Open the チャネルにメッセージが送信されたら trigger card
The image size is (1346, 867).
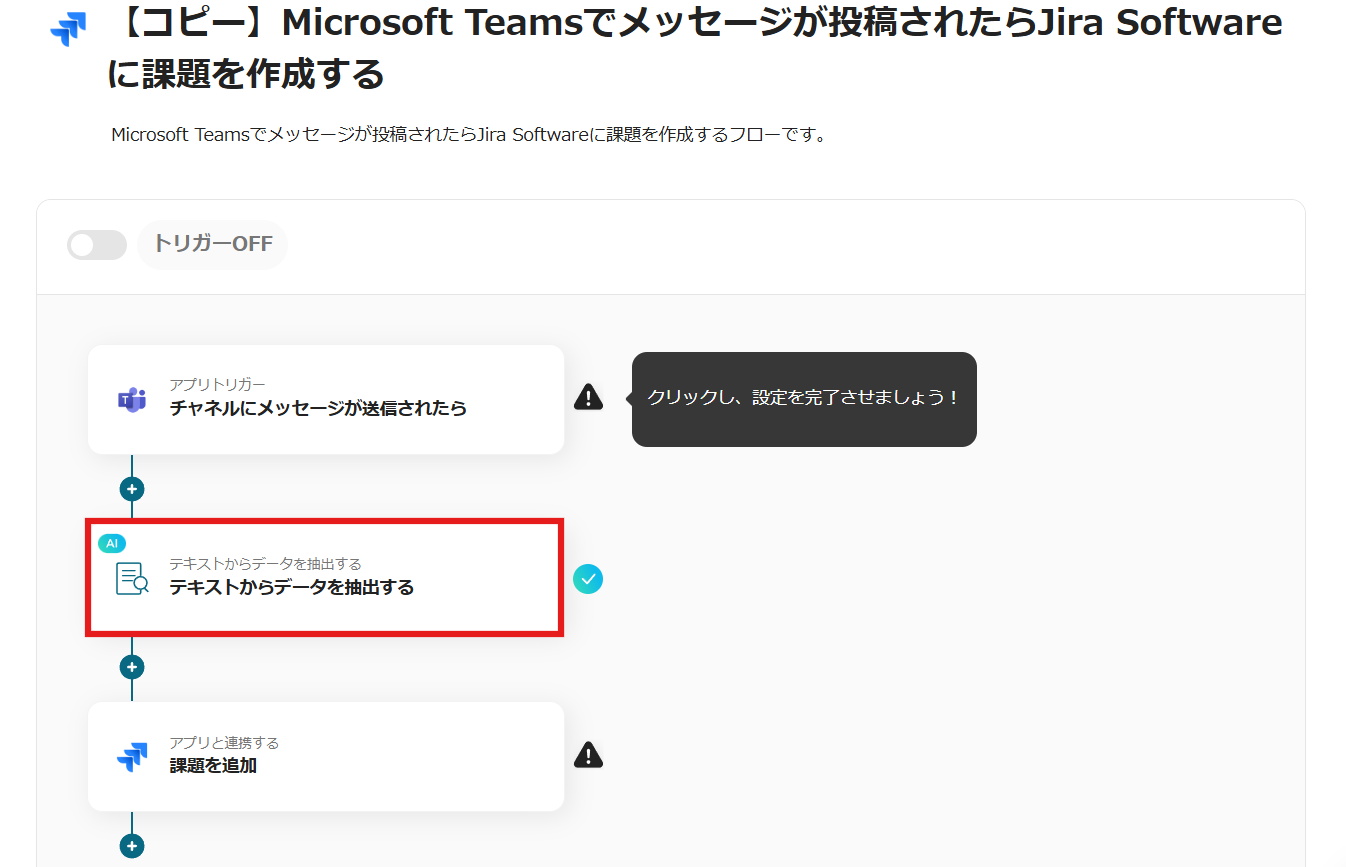[x=326, y=399]
